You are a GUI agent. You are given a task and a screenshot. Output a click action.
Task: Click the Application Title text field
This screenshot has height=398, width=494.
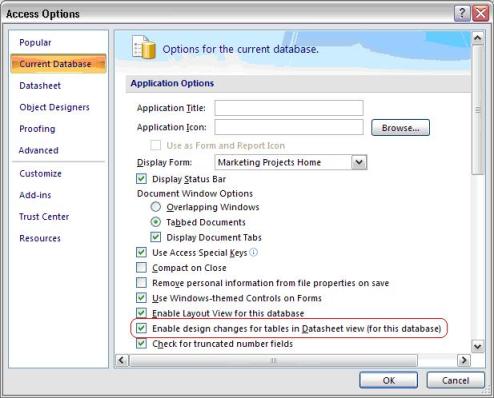pos(289,108)
